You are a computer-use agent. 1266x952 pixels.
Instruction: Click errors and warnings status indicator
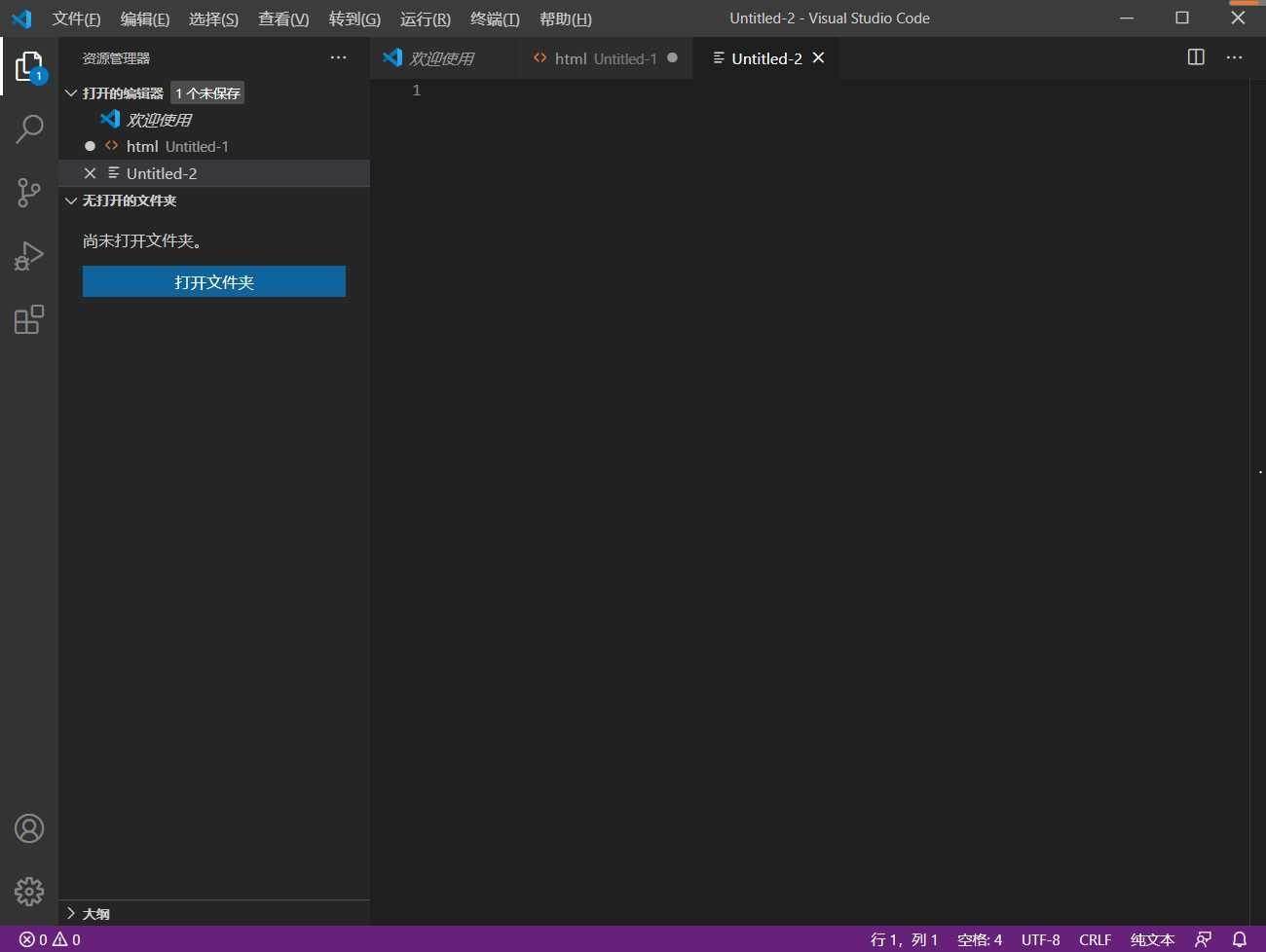click(50, 939)
